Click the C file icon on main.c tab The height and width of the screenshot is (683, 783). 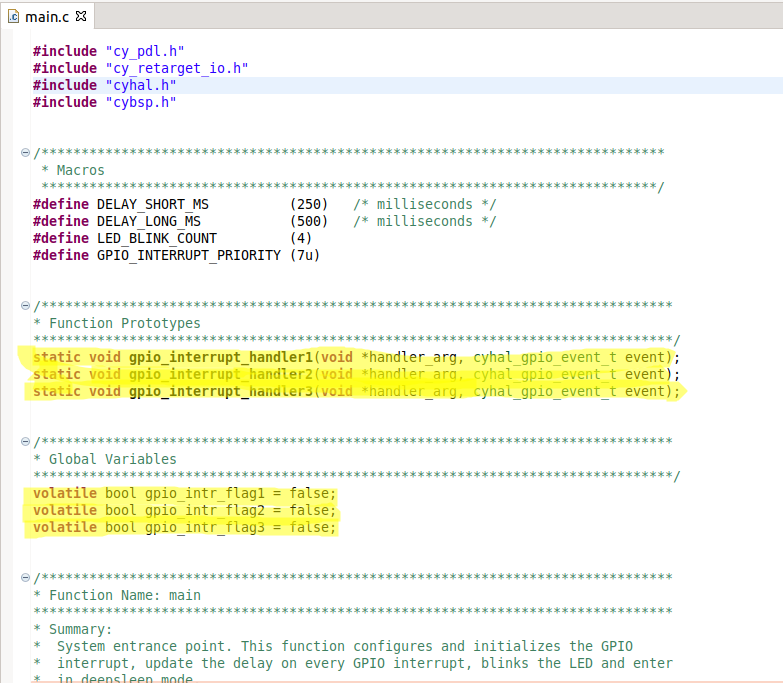(13, 16)
